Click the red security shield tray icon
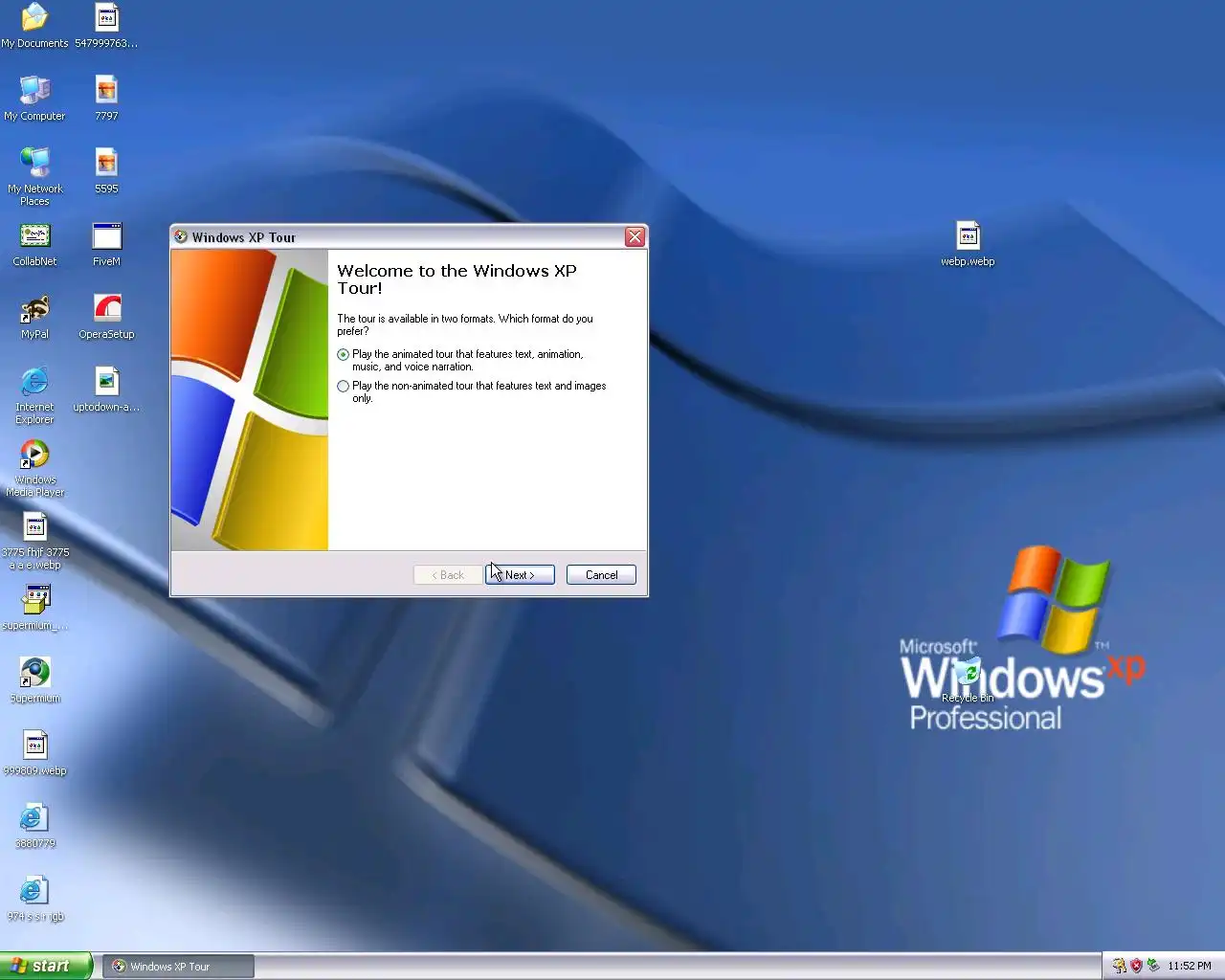The image size is (1225, 980). pos(1136,966)
